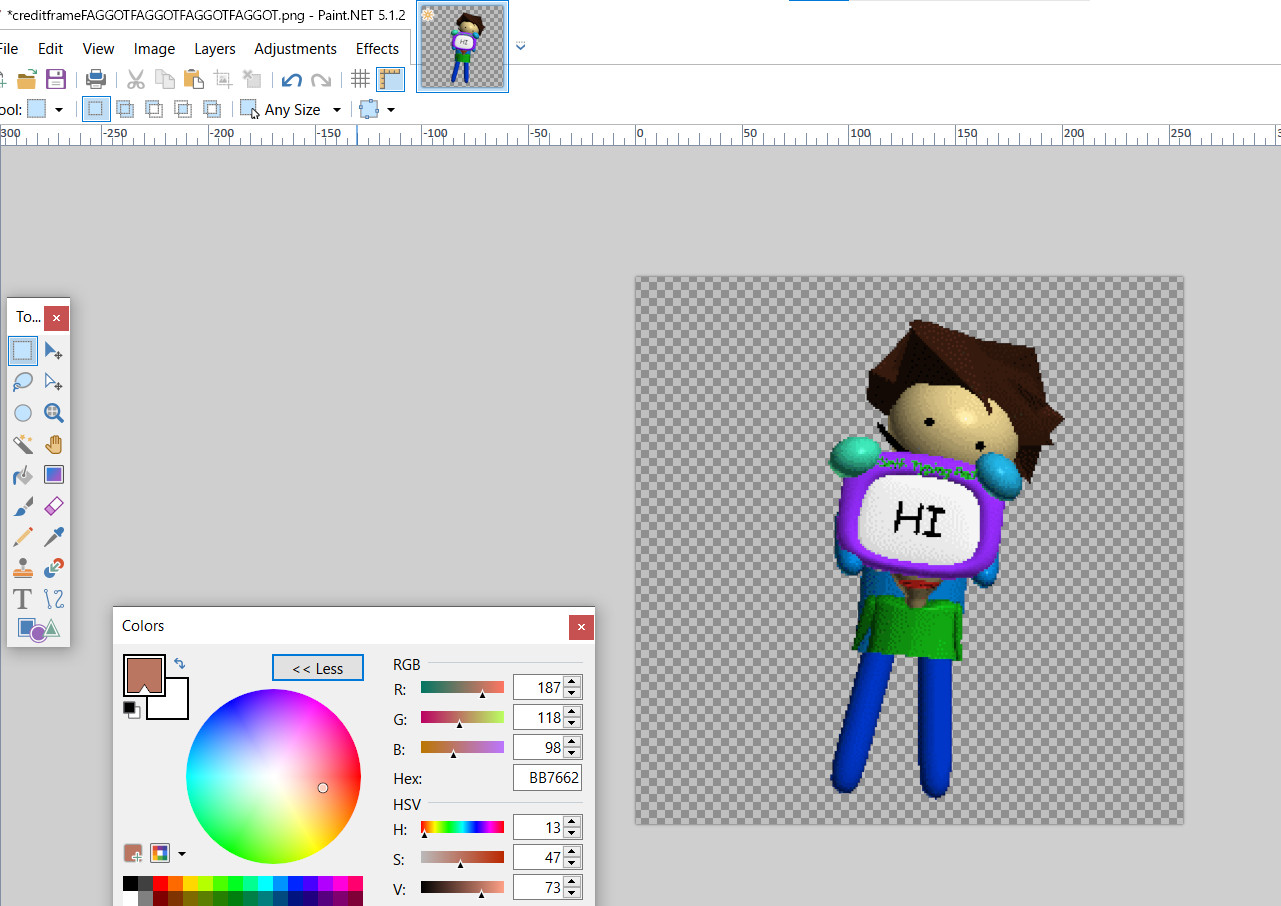Image resolution: width=1281 pixels, height=906 pixels.
Task: Open the File menu
Action: 9,48
